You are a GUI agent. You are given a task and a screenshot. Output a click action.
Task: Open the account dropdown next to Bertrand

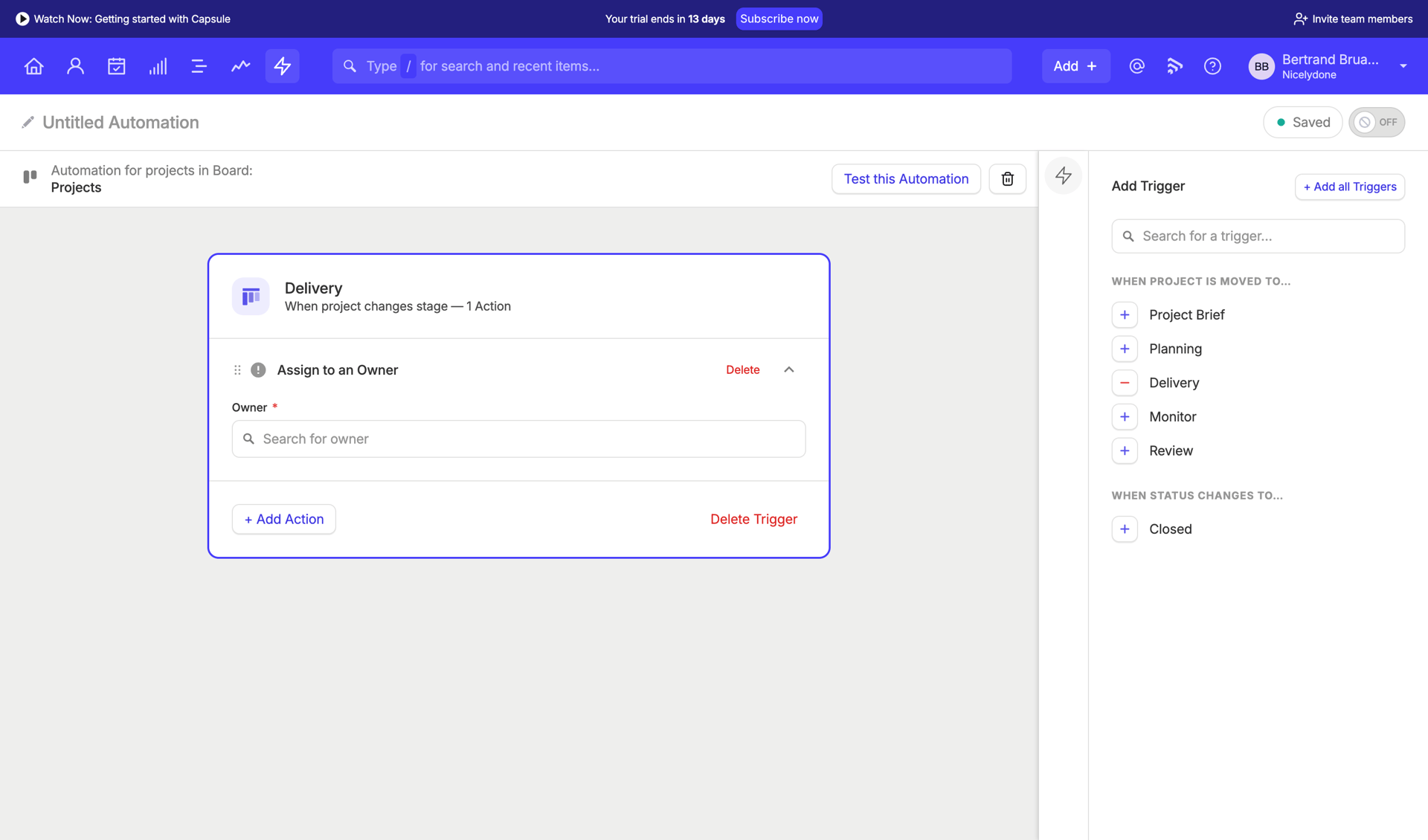1403,66
